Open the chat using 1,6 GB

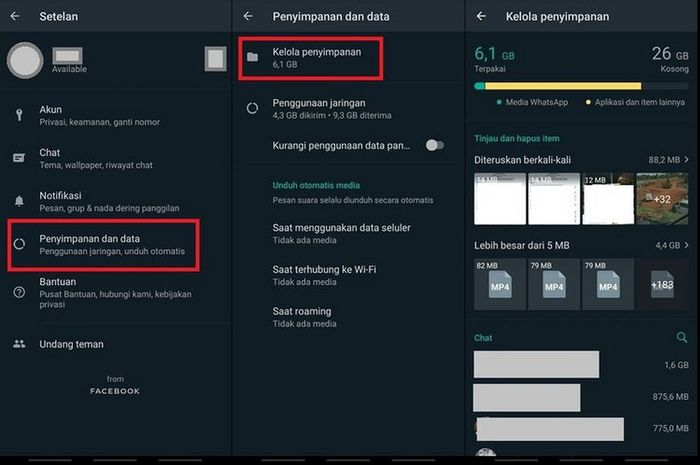[581, 365]
